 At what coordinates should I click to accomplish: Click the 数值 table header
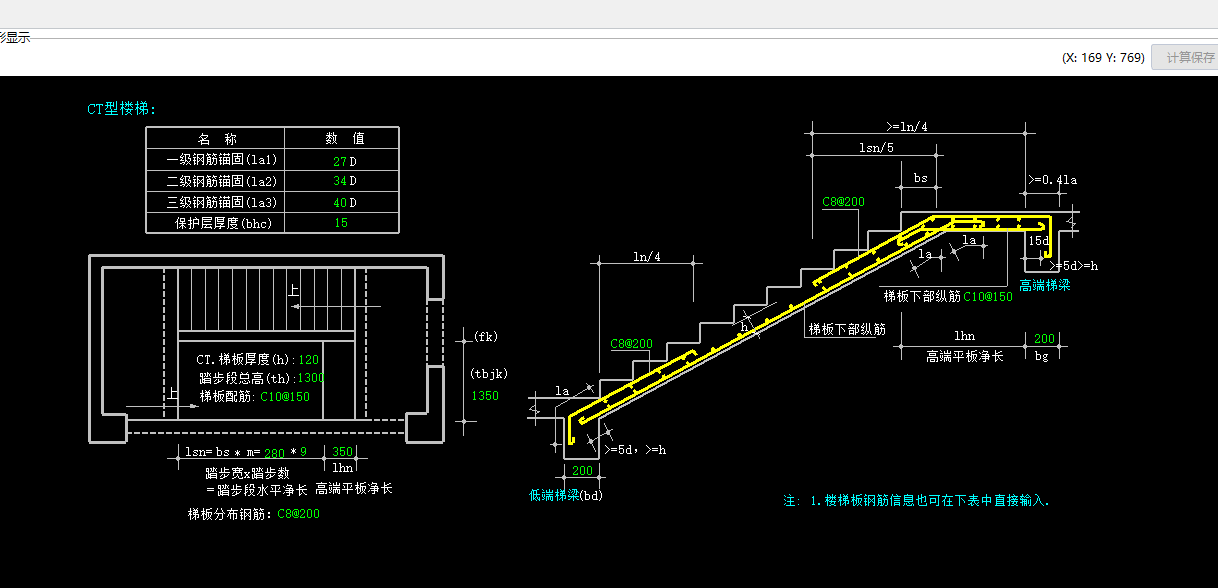point(344,138)
